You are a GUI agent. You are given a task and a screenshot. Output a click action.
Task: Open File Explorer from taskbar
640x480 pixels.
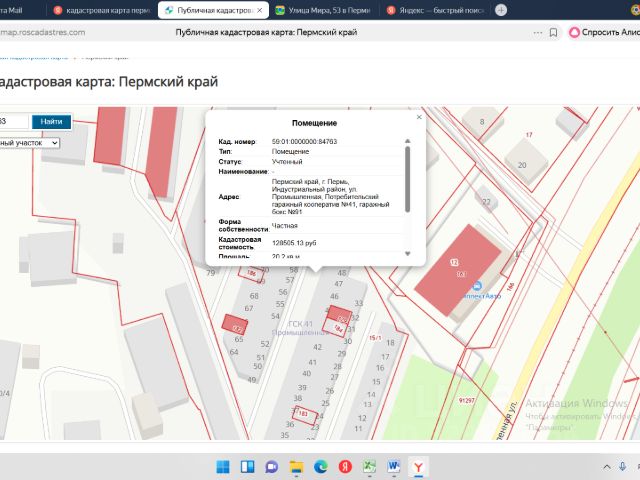[296, 467]
